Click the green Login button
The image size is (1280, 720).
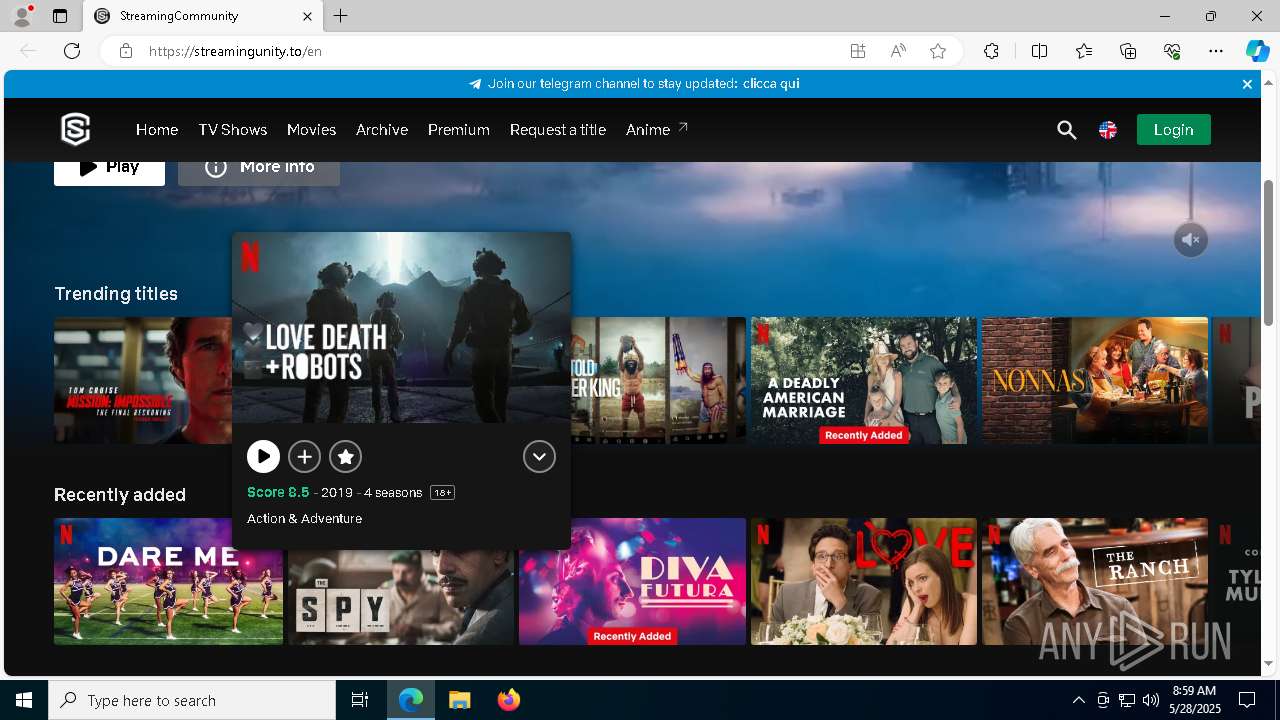click(1173, 129)
